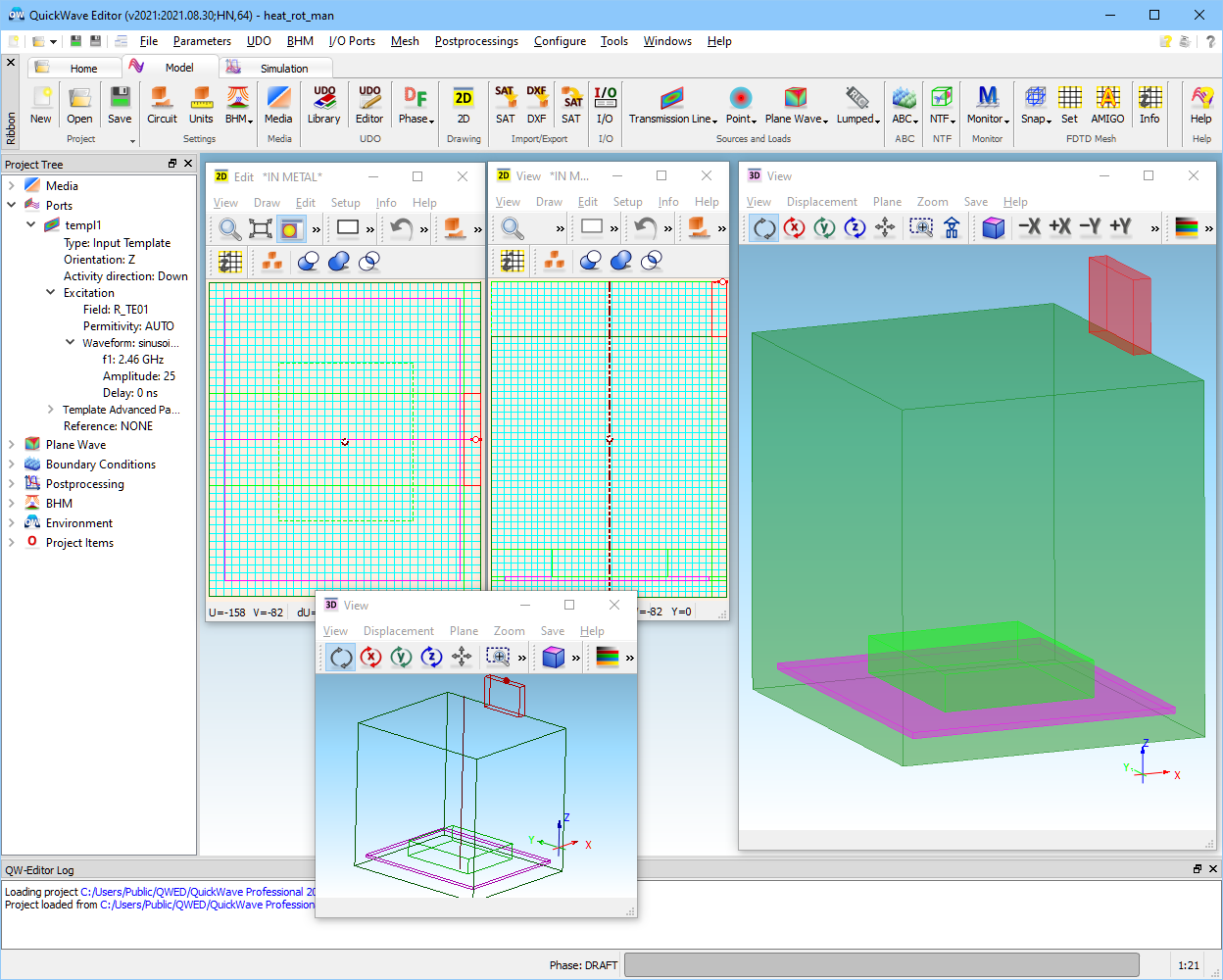Launch the UDO Editor
Screen dimensions: 1223x980
369,105
